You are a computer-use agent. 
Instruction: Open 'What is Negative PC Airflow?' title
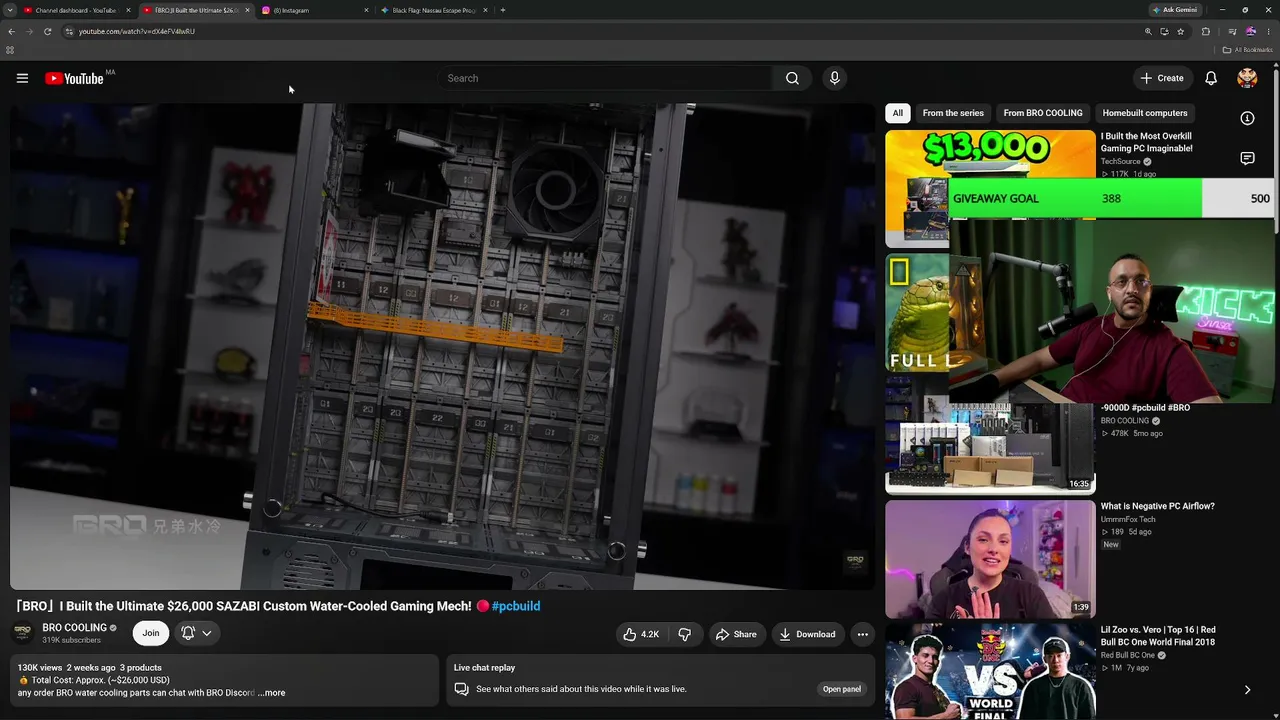click(1158, 506)
